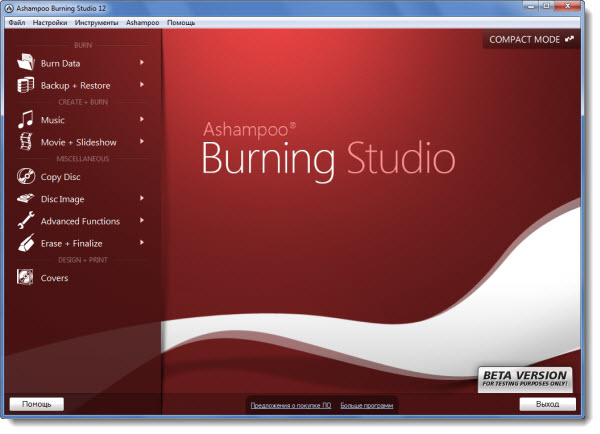Expand the Music submenu arrow
The image size is (600, 434).
click(x=142, y=119)
